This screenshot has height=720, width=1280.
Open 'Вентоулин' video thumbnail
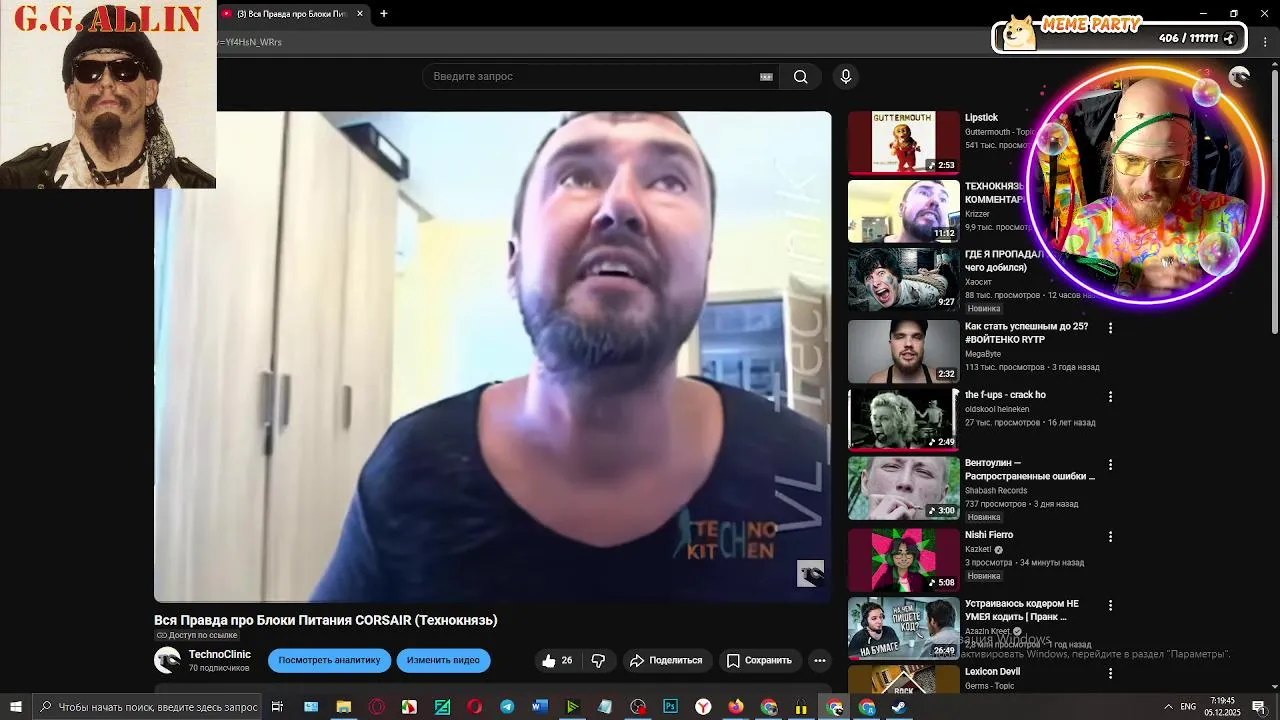coord(903,488)
